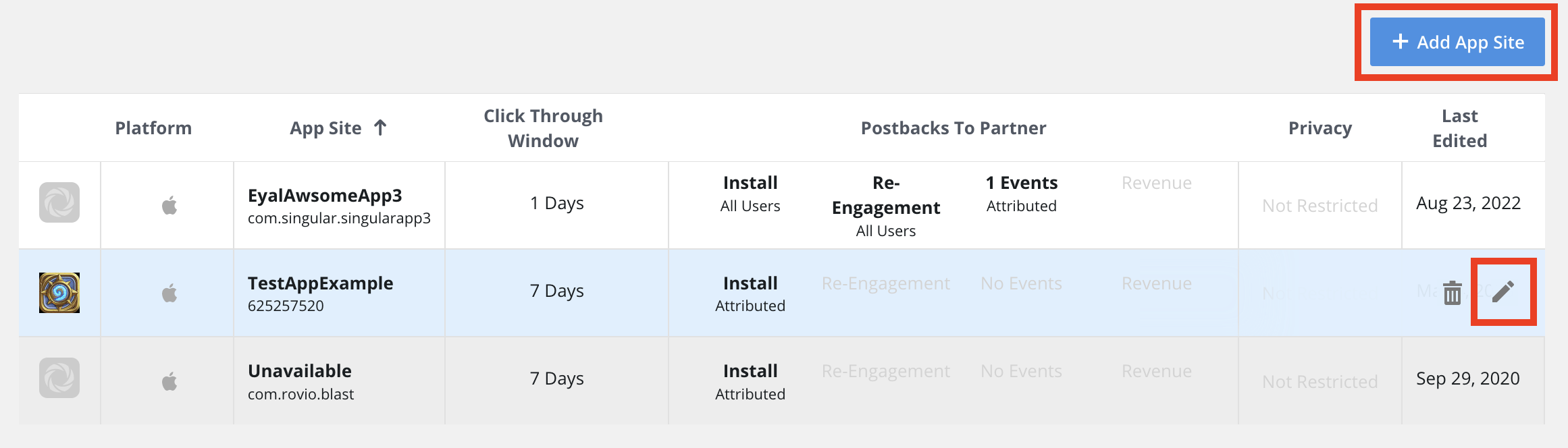Open the TestAppExample Hearthstone app icon
Viewport: 1568px width, 448px height.
[59, 293]
